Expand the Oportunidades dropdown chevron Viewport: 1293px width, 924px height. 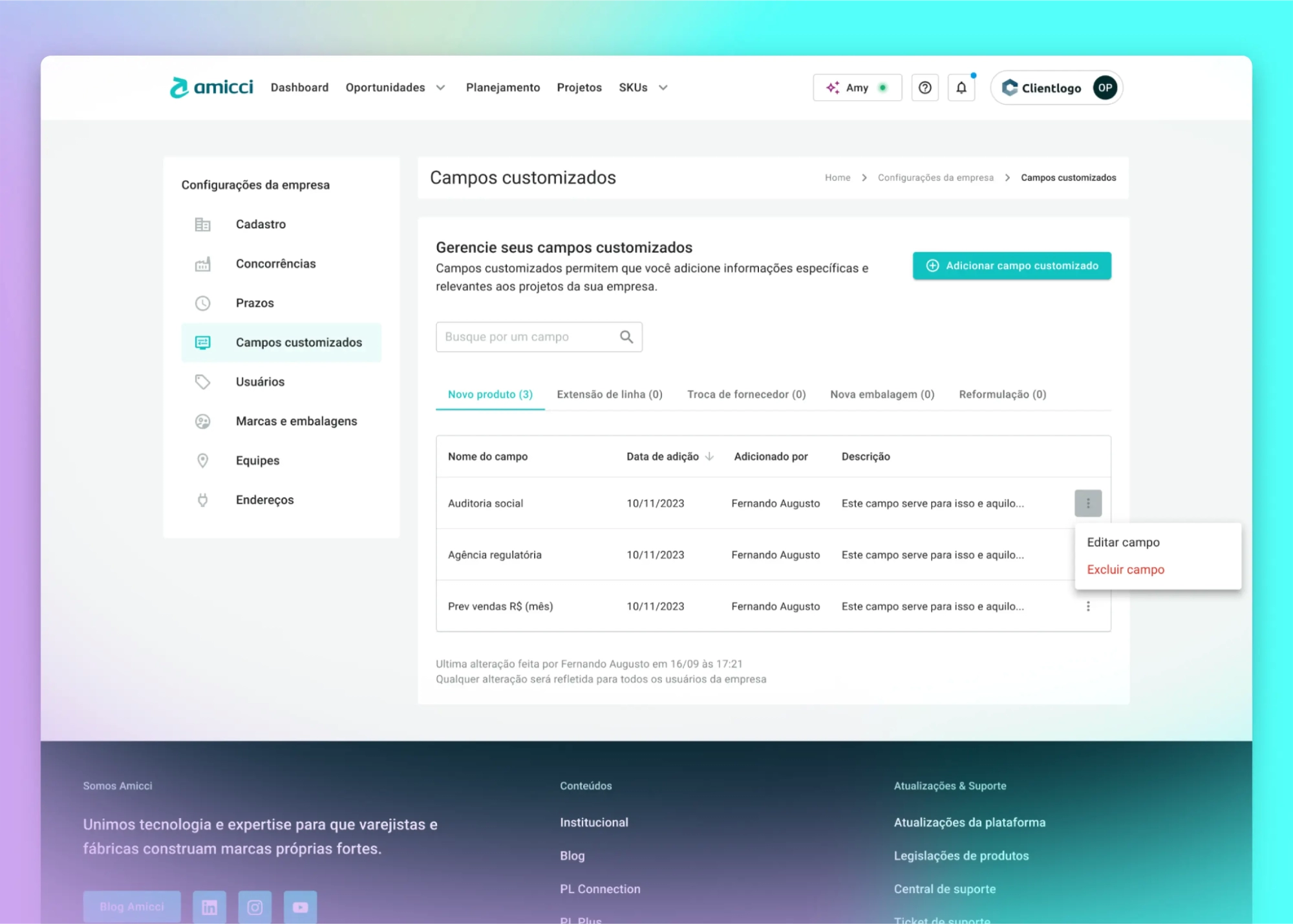[441, 88]
